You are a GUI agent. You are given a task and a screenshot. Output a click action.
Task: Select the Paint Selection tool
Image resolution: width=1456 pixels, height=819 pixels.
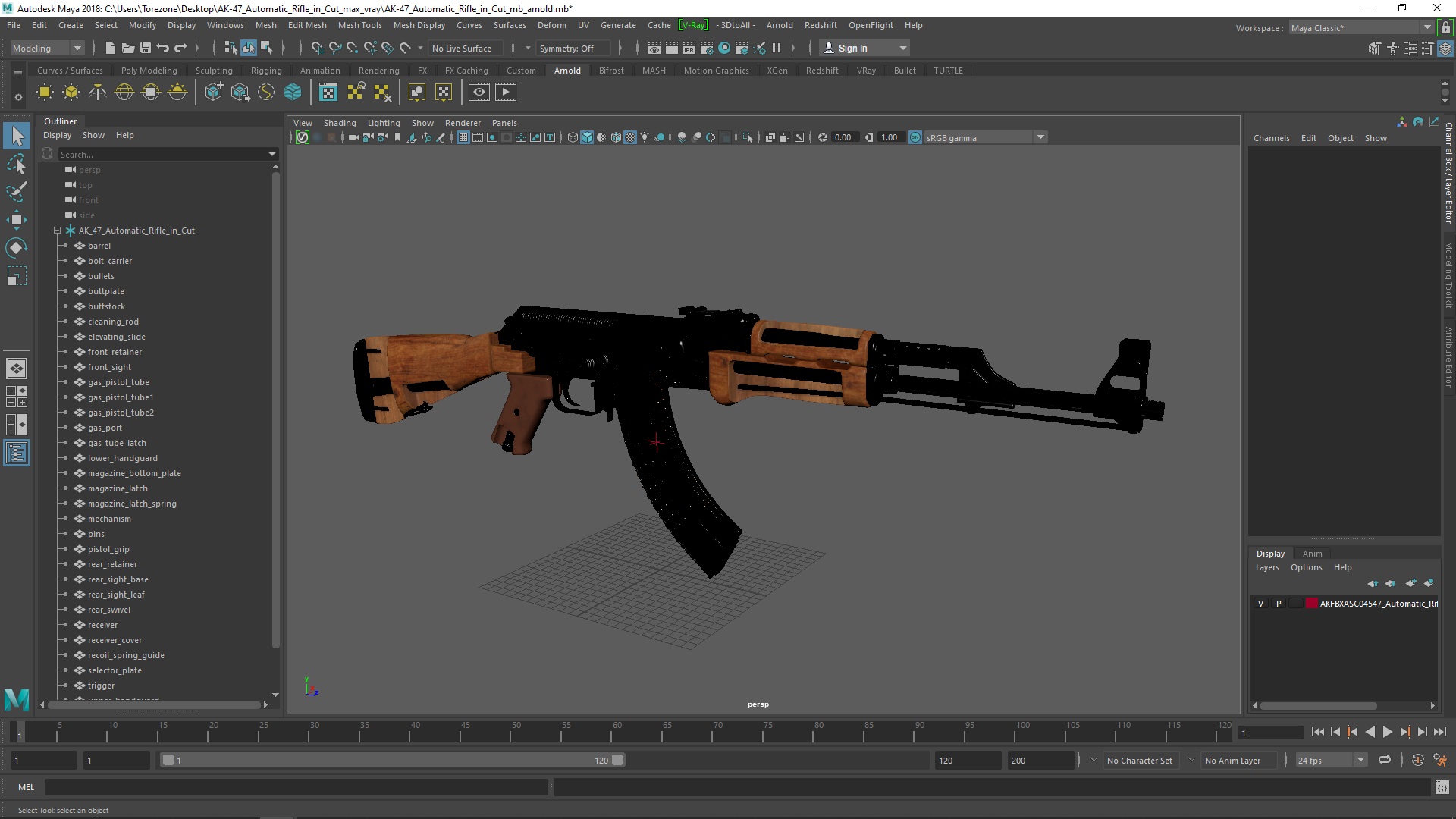(x=16, y=191)
